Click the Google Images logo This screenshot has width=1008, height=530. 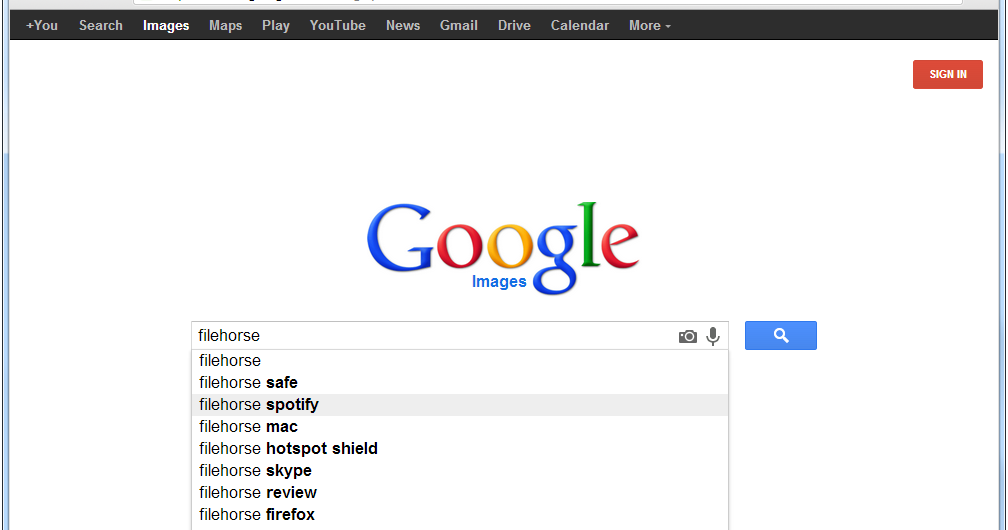click(x=502, y=248)
